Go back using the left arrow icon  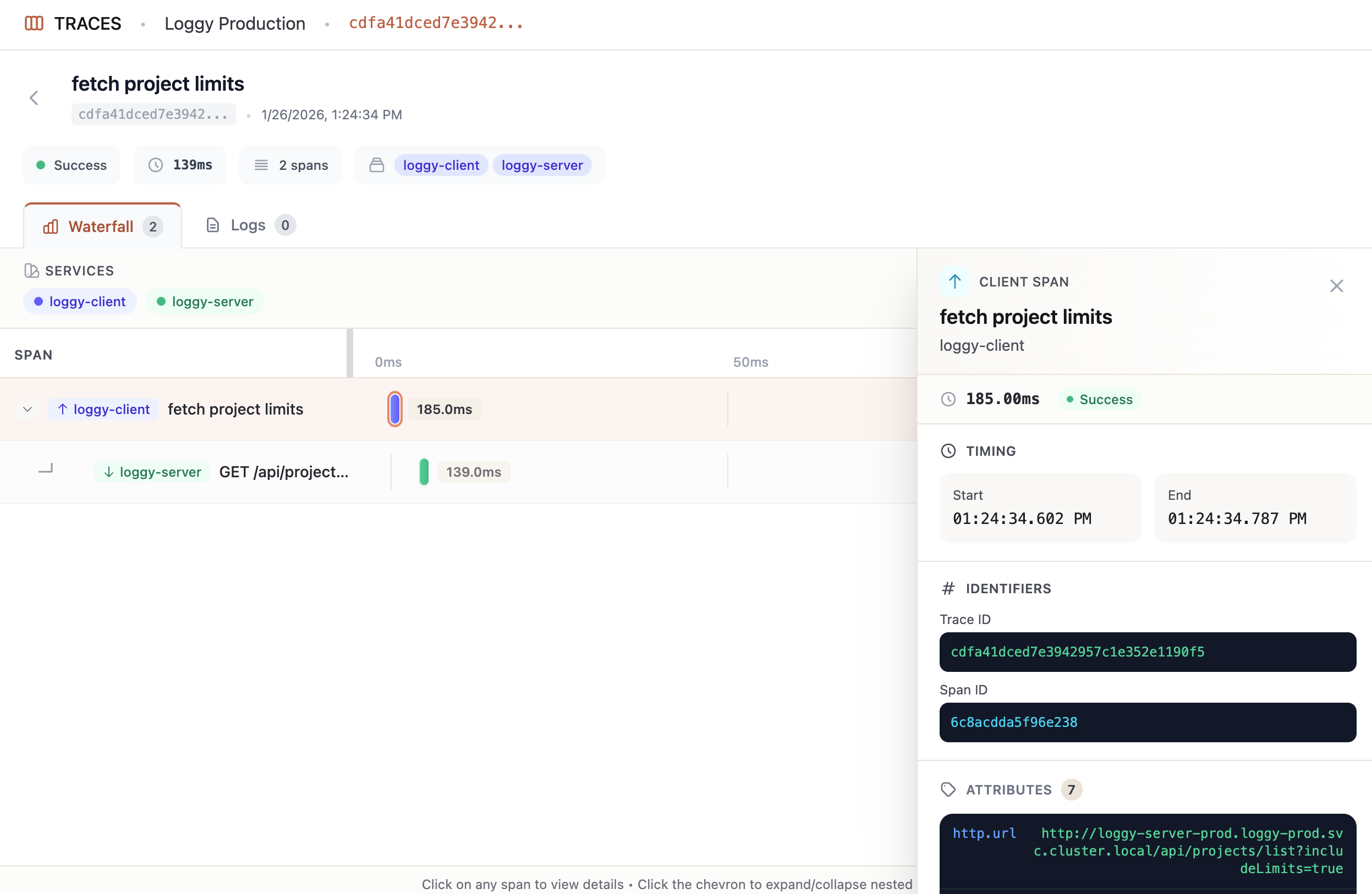(34, 98)
